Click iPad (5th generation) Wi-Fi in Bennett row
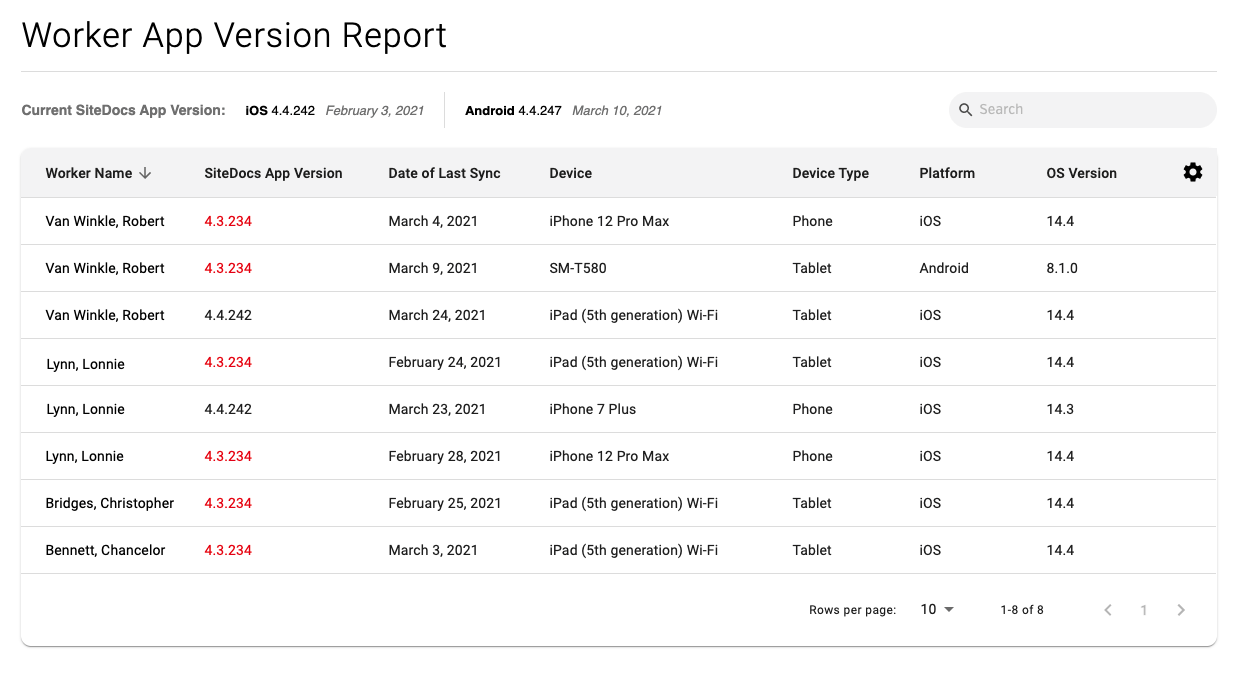Viewport: 1237px width, 675px height. click(x=633, y=550)
